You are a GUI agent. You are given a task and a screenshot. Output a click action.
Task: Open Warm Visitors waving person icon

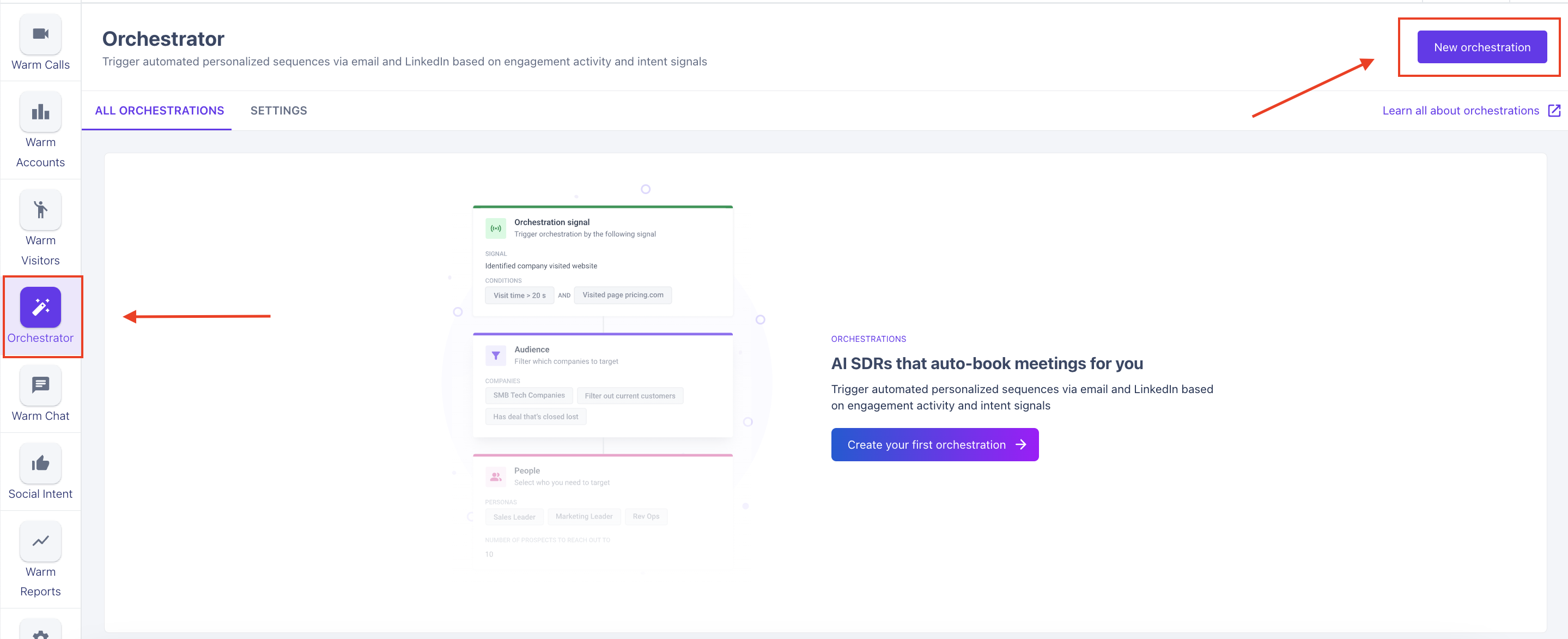tap(40, 209)
